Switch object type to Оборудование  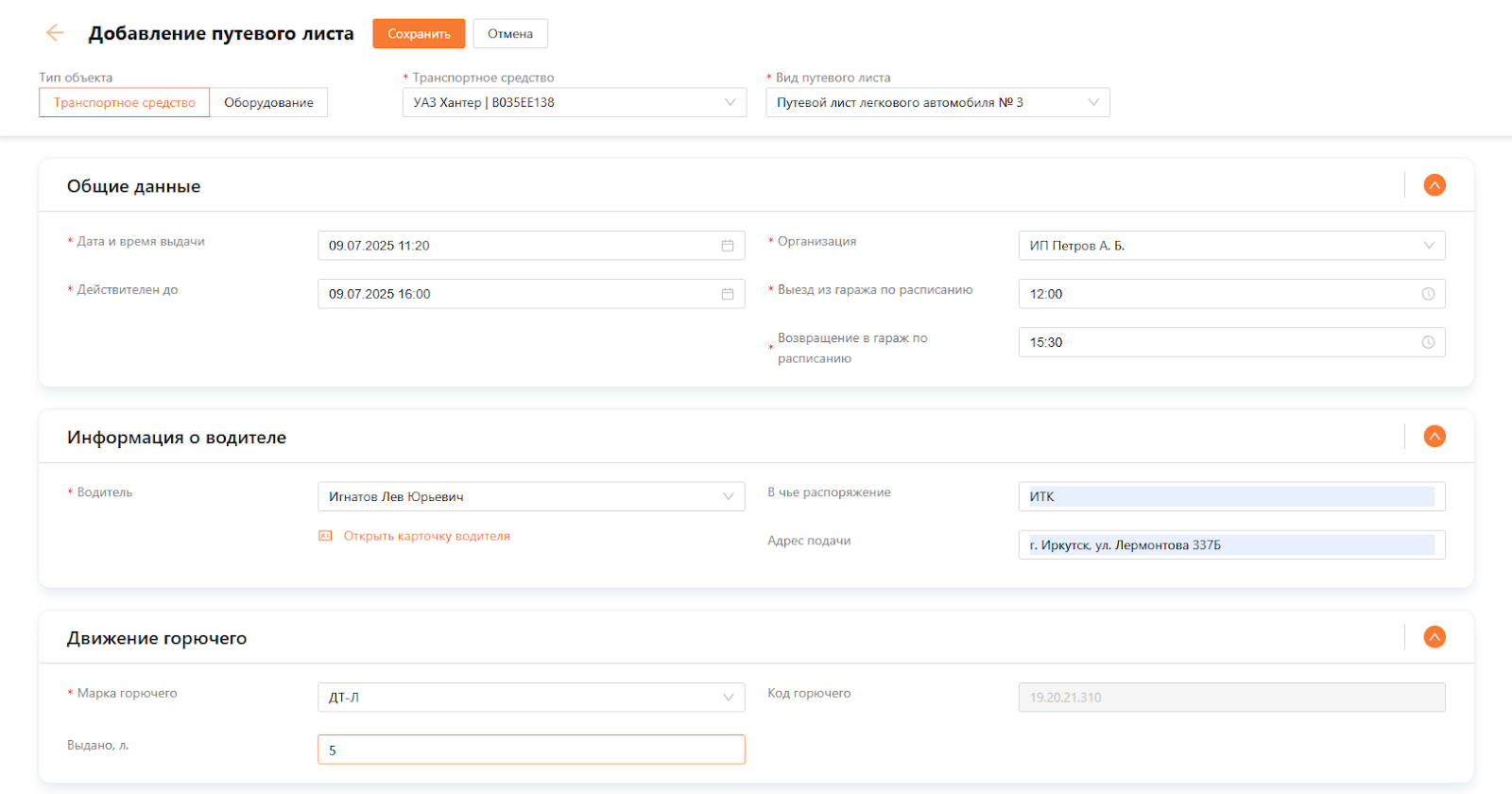(268, 102)
